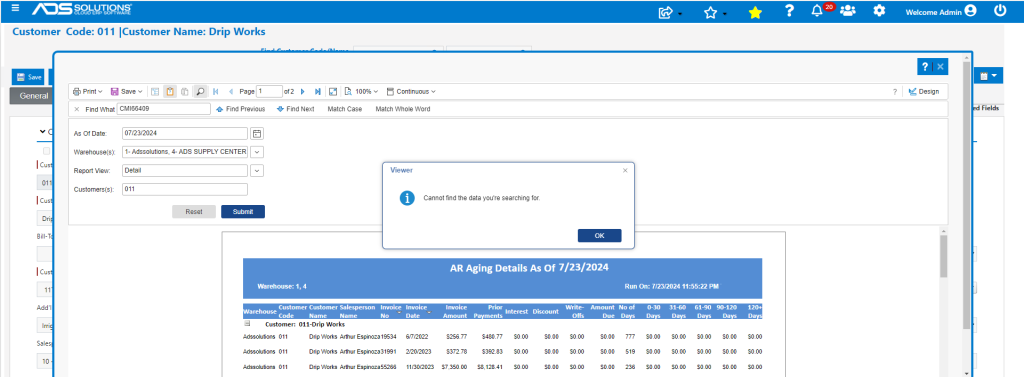The height and width of the screenshot is (377, 1024).
Task: Switch to the General tab
Action: tap(34, 95)
